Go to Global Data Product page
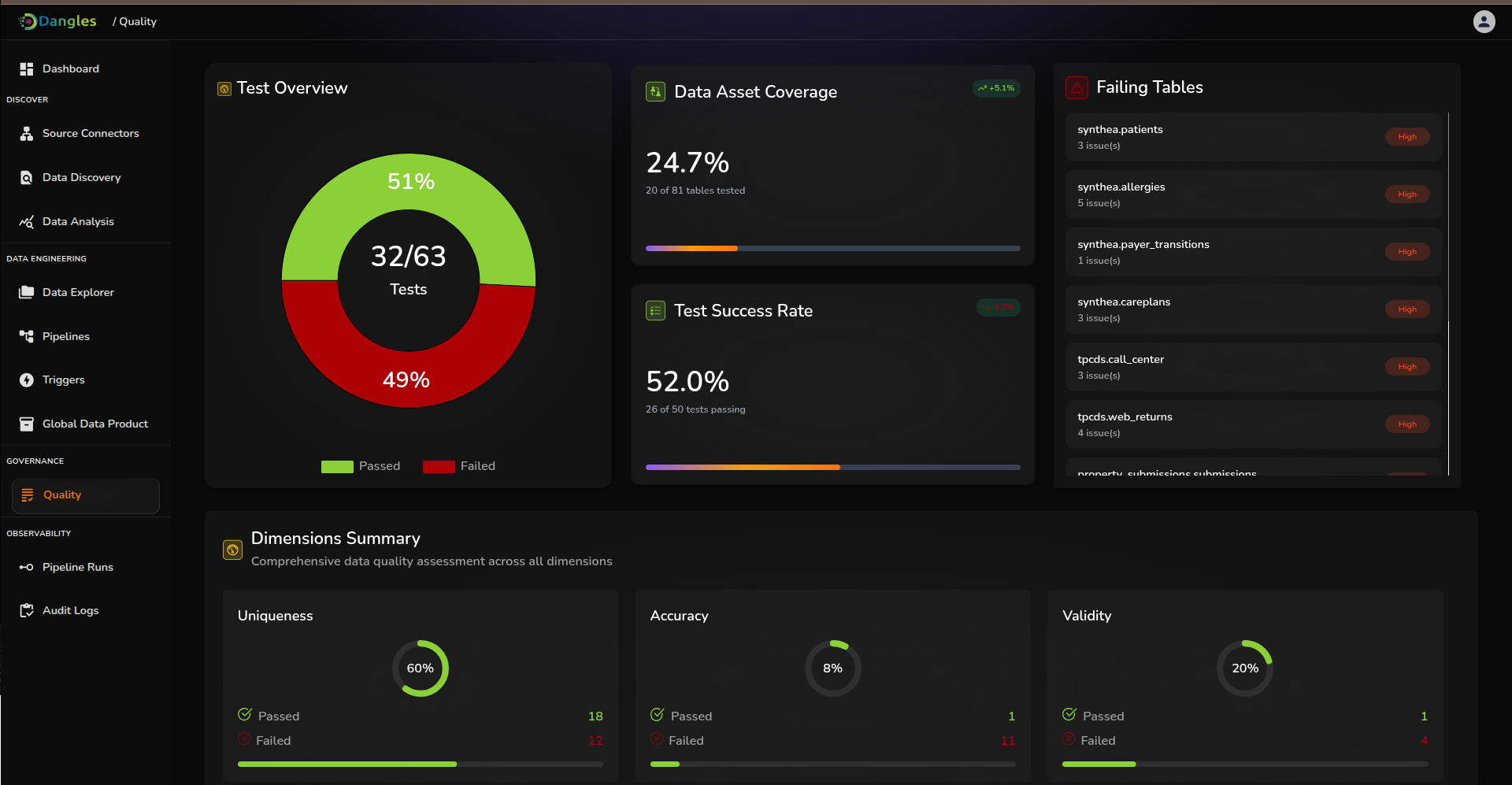Screen dimensions: 1512x785 (x=94, y=424)
